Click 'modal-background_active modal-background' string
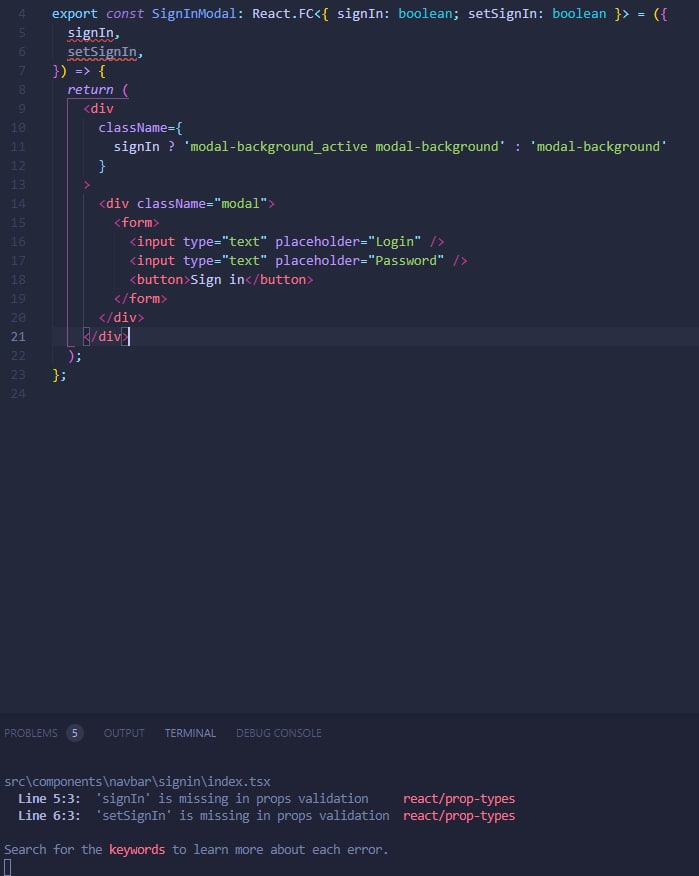The height and width of the screenshot is (876, 699). tap(344, 147)
